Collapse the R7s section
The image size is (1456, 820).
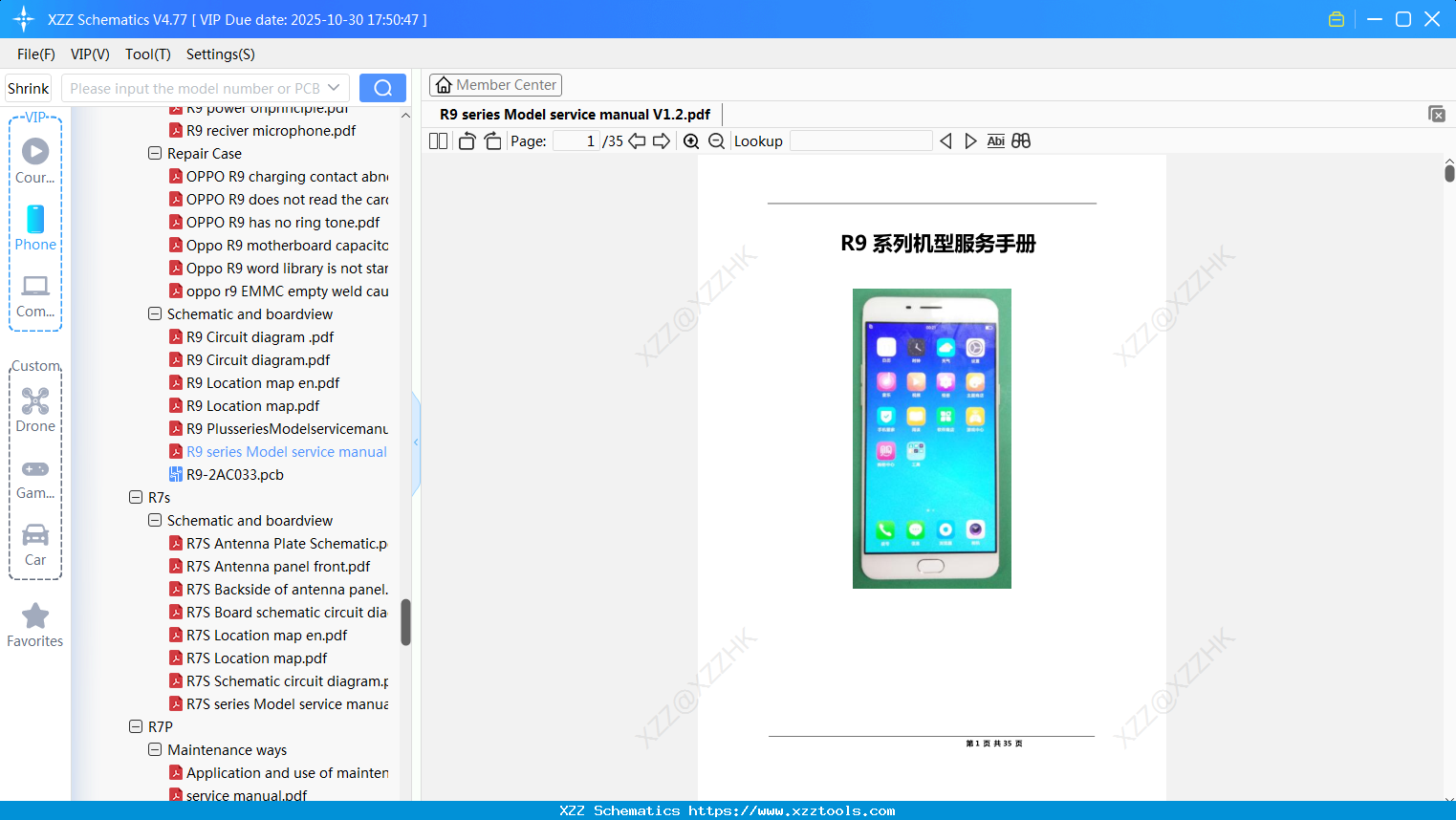pos(136,497)
